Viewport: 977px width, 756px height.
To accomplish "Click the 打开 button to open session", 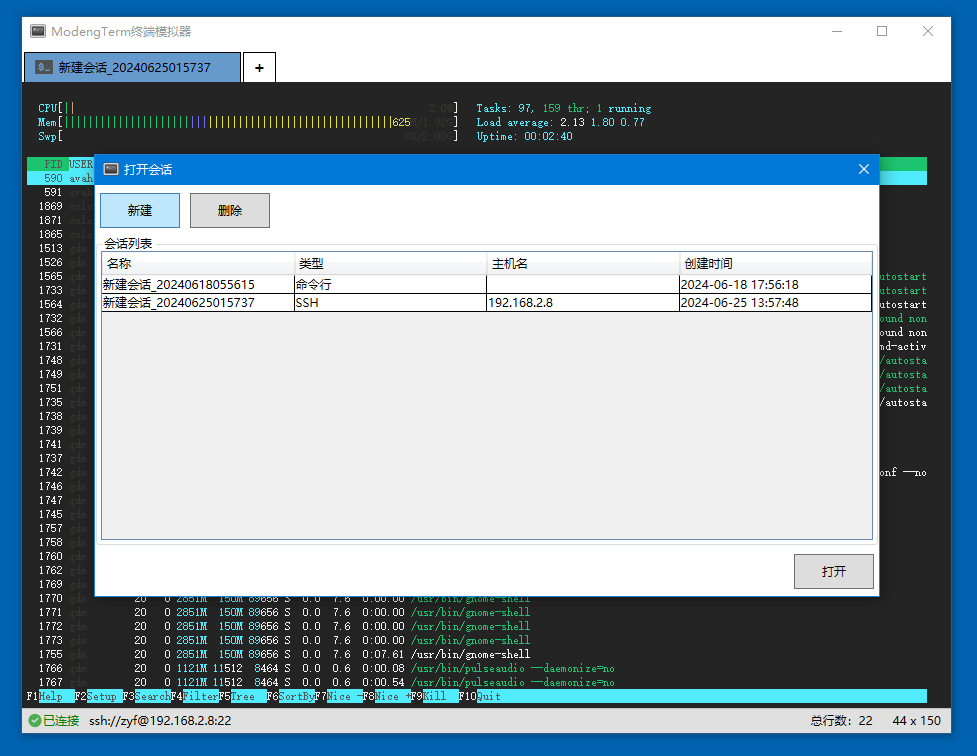I will [833, 571].
